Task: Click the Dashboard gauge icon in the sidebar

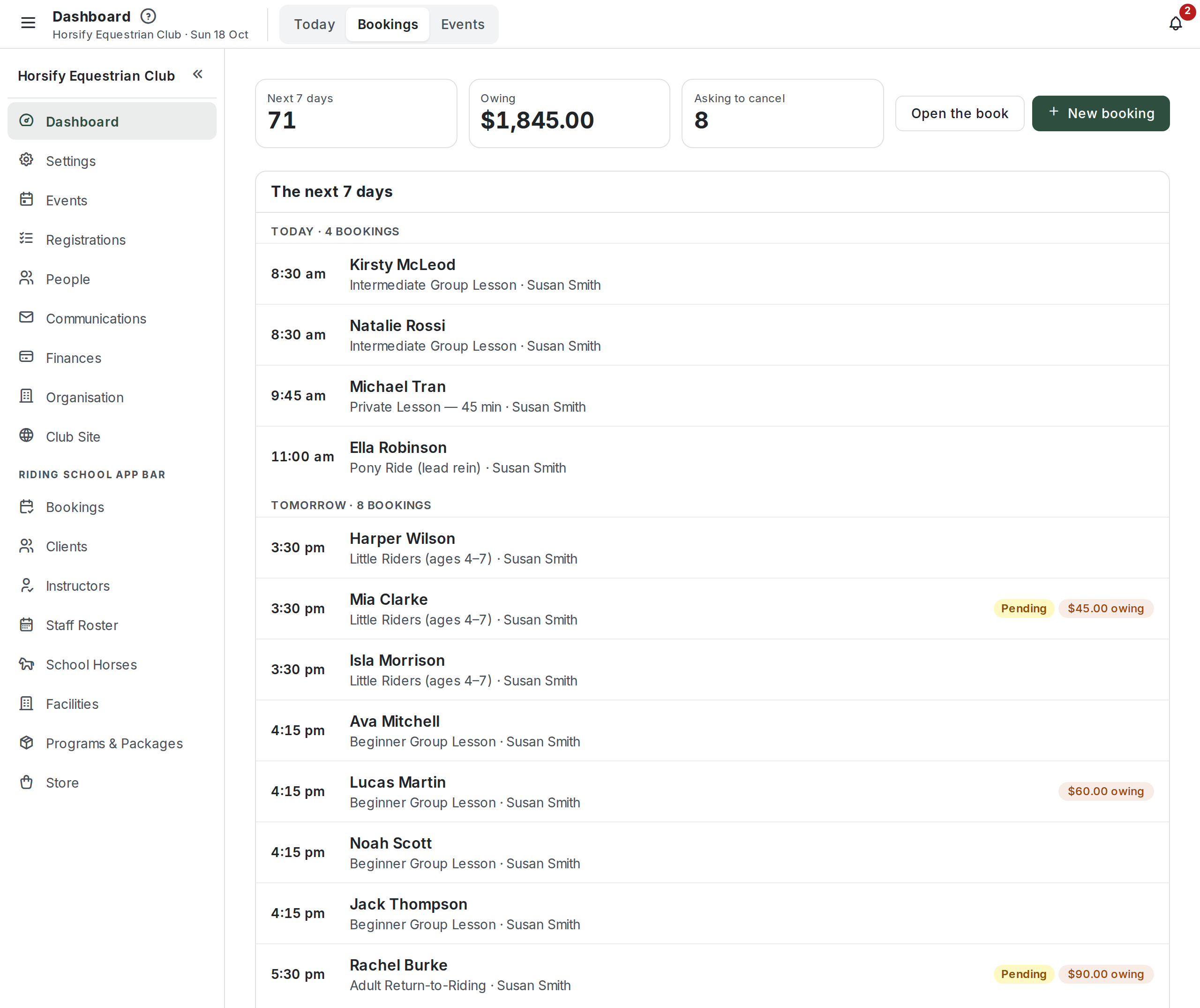Action: [x=26, y=120]
